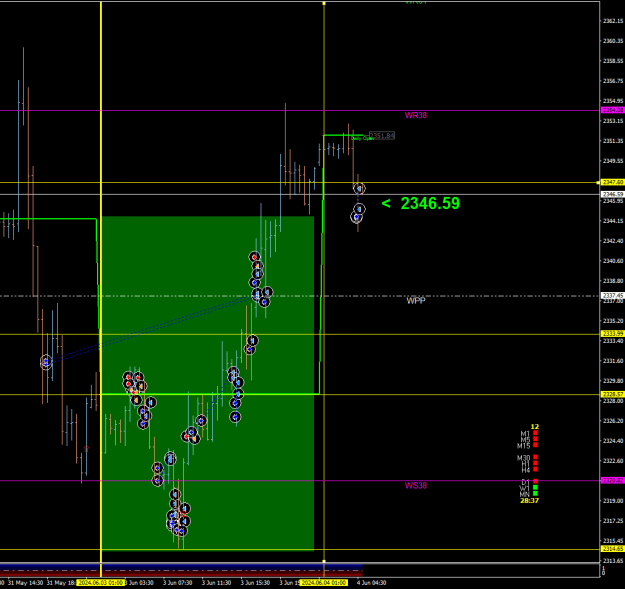Click the red M5 timeframe signal square

click(535, 439)
